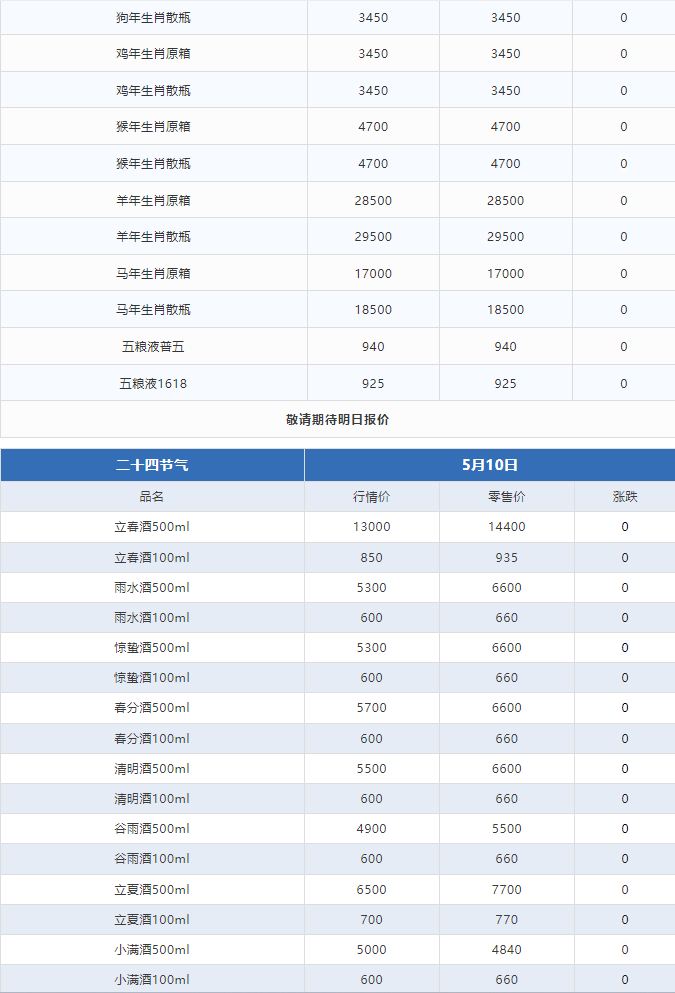
Task: Select the 850 market price cell
Action: (x=372, y=558)
